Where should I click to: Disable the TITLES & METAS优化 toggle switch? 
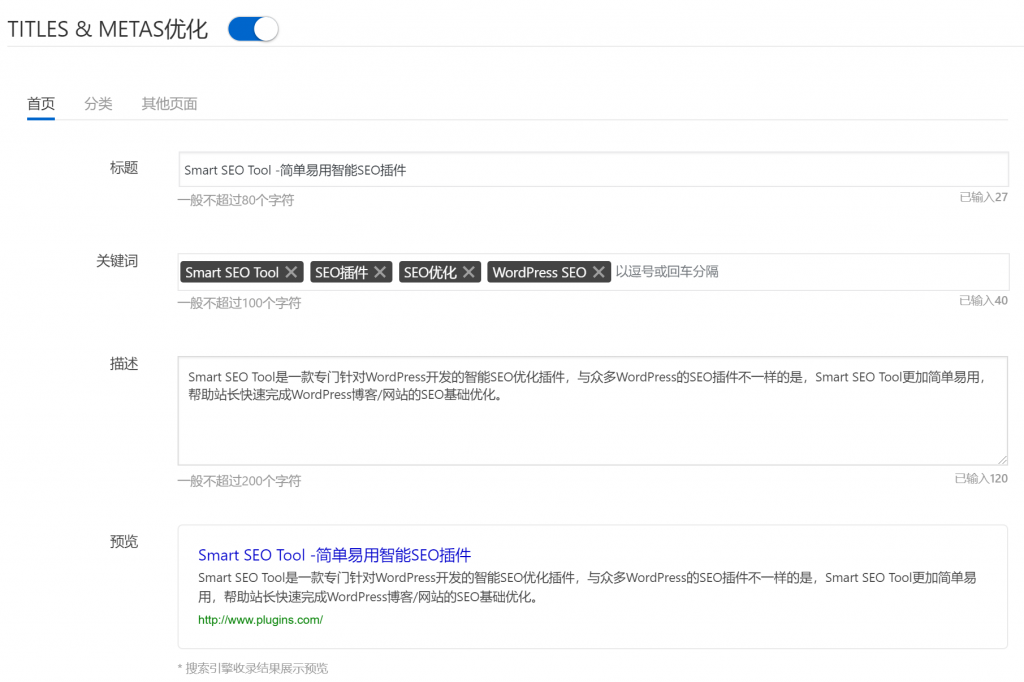pyautogui.click(x=252, y=29)
